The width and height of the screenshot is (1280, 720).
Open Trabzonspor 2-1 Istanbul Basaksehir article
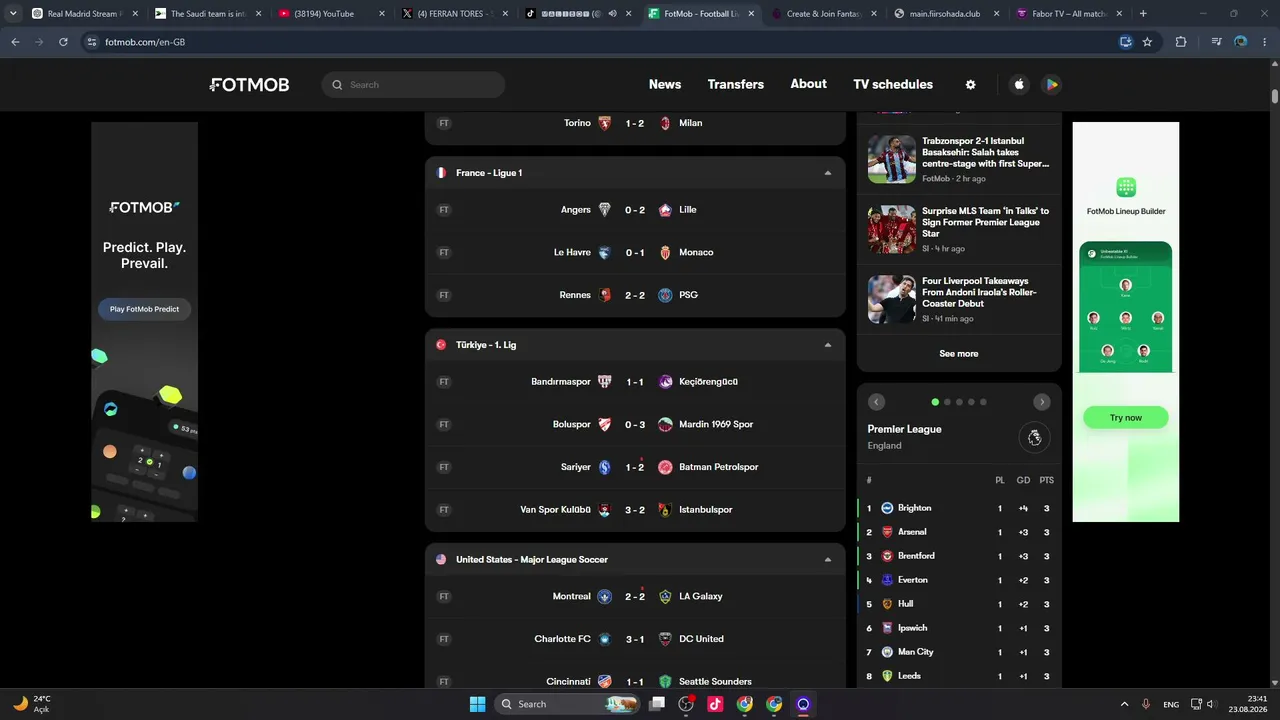958,159
